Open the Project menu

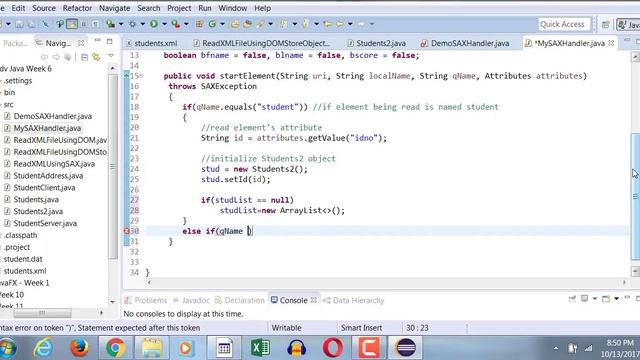[x=179, y=8]
